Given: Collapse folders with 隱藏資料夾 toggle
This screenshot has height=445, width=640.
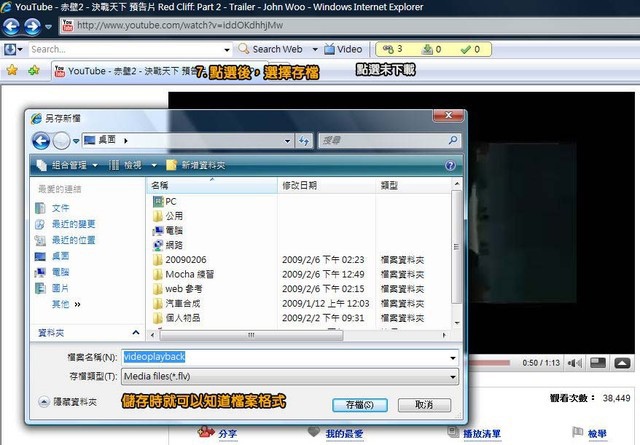Looking at the screenshot, I should [x=68, y=402].
